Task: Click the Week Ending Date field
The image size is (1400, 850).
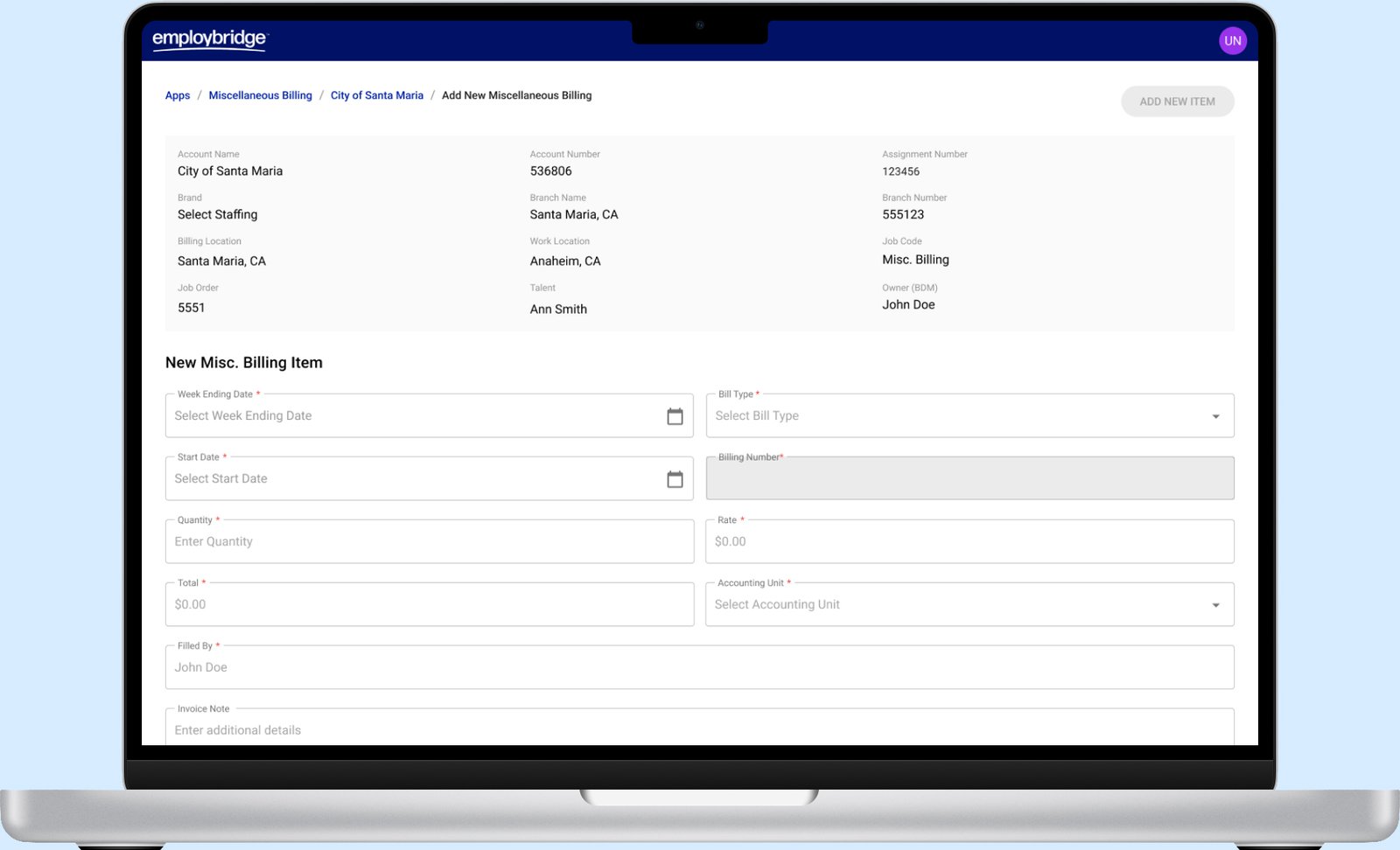Action: click(411, 416)
